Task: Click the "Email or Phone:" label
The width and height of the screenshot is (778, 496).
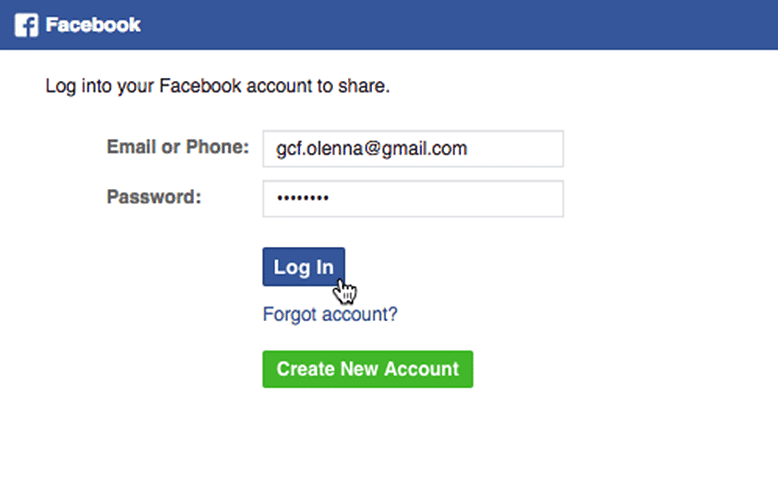Action: (177, 148)
